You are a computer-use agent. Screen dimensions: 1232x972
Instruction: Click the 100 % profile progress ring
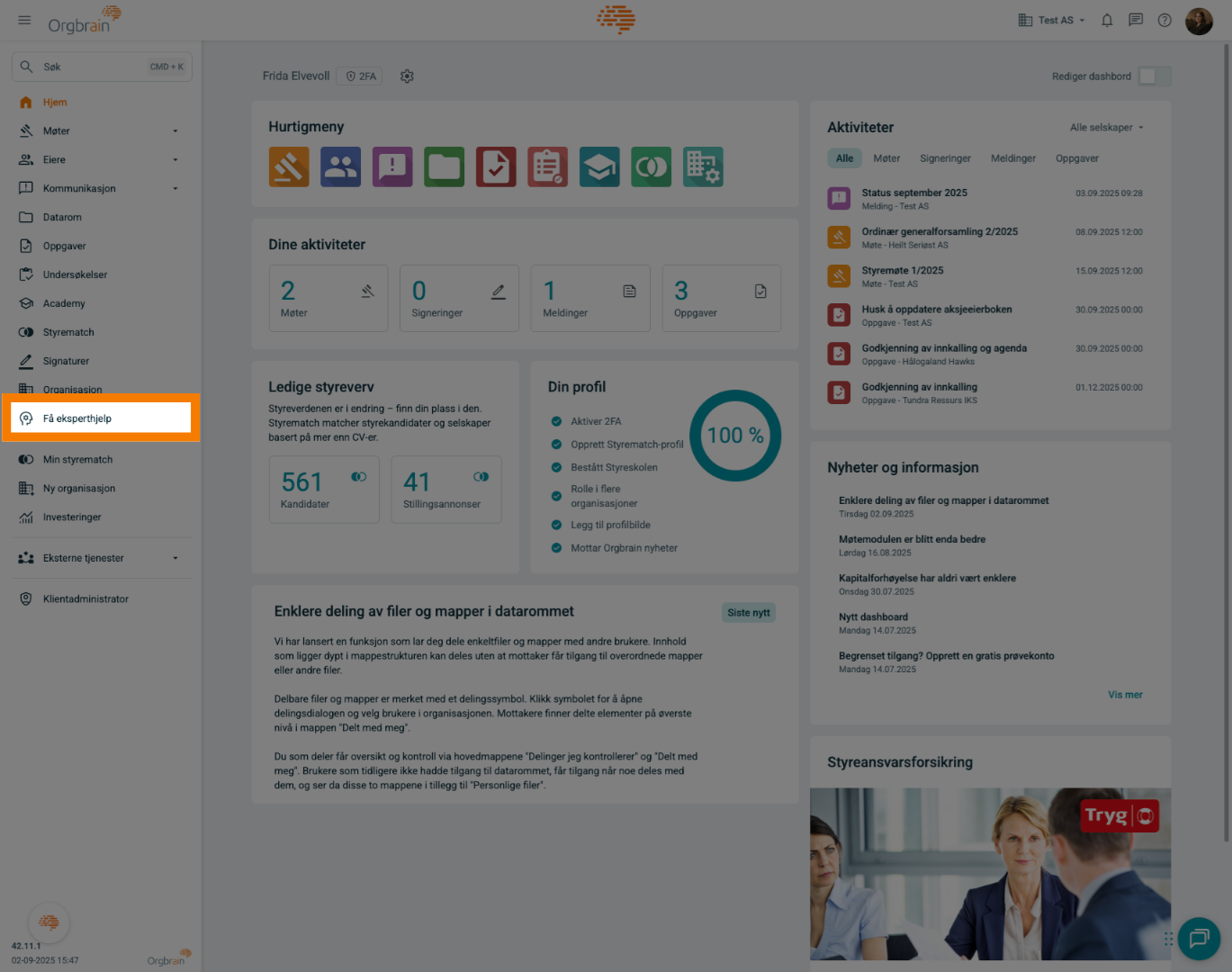click(735, 436)
